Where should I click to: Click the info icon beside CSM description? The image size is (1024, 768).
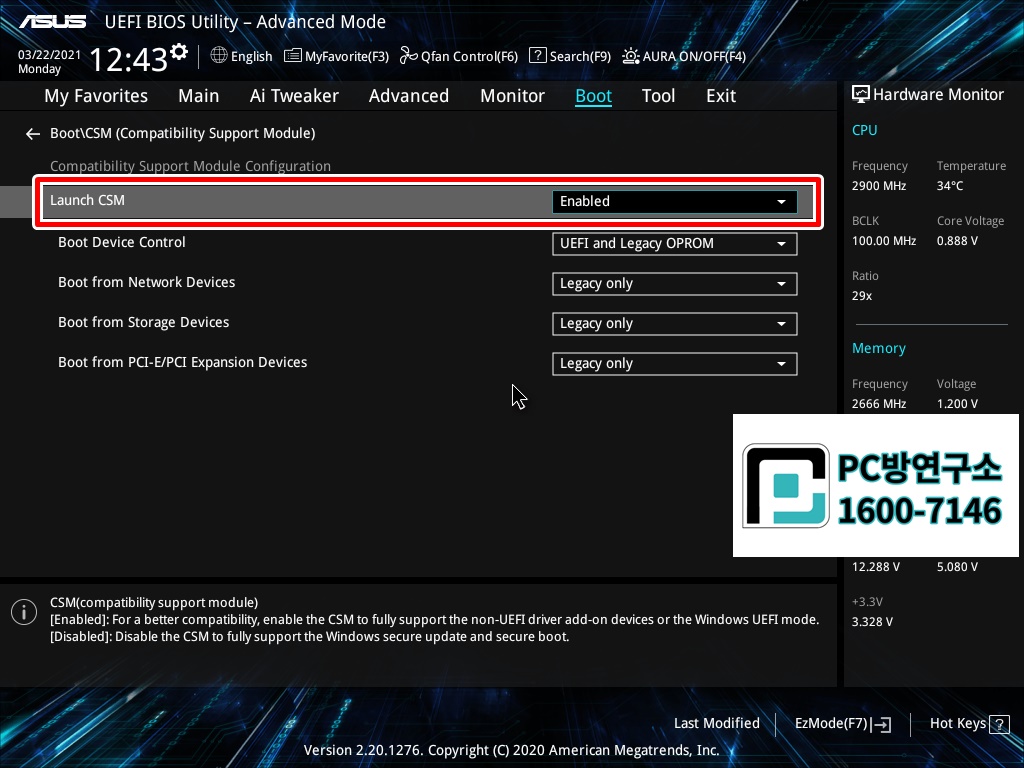point(24,613)
